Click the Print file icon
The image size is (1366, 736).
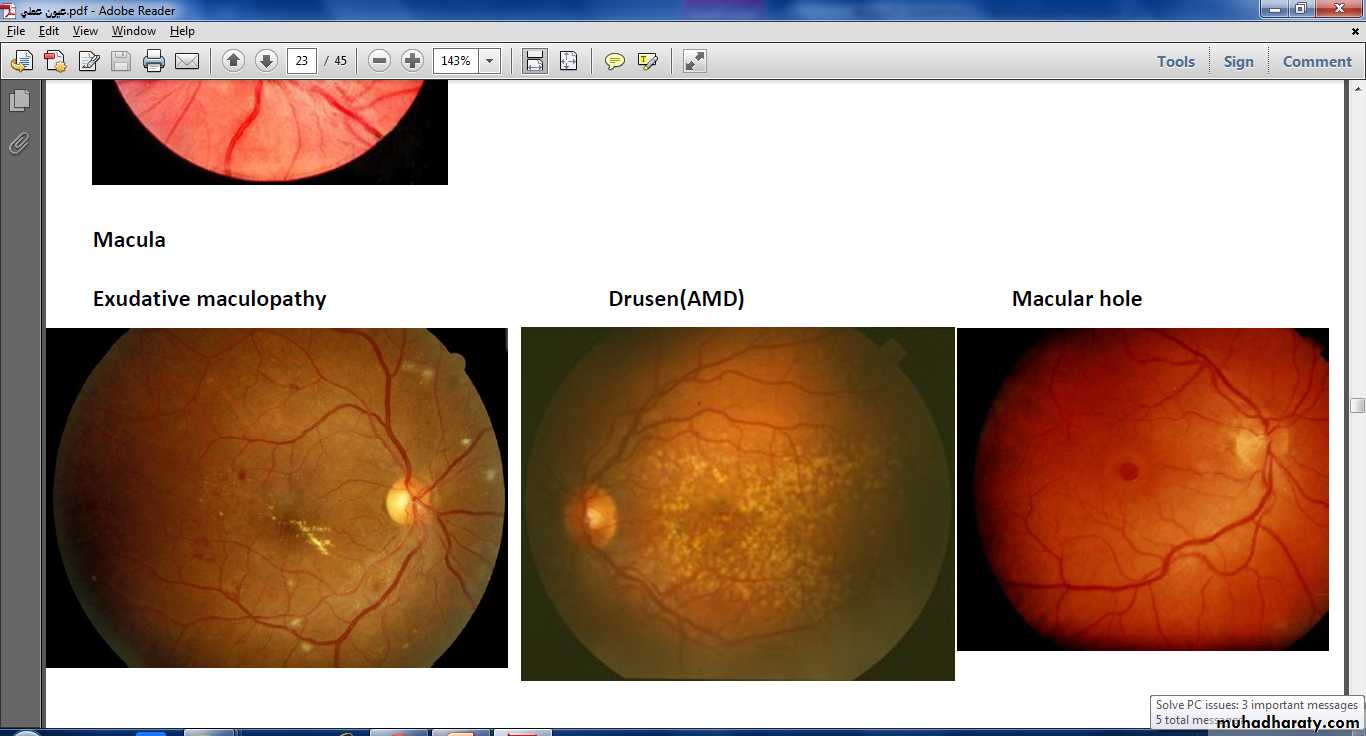pyautogui.click(x=153, y=61)
